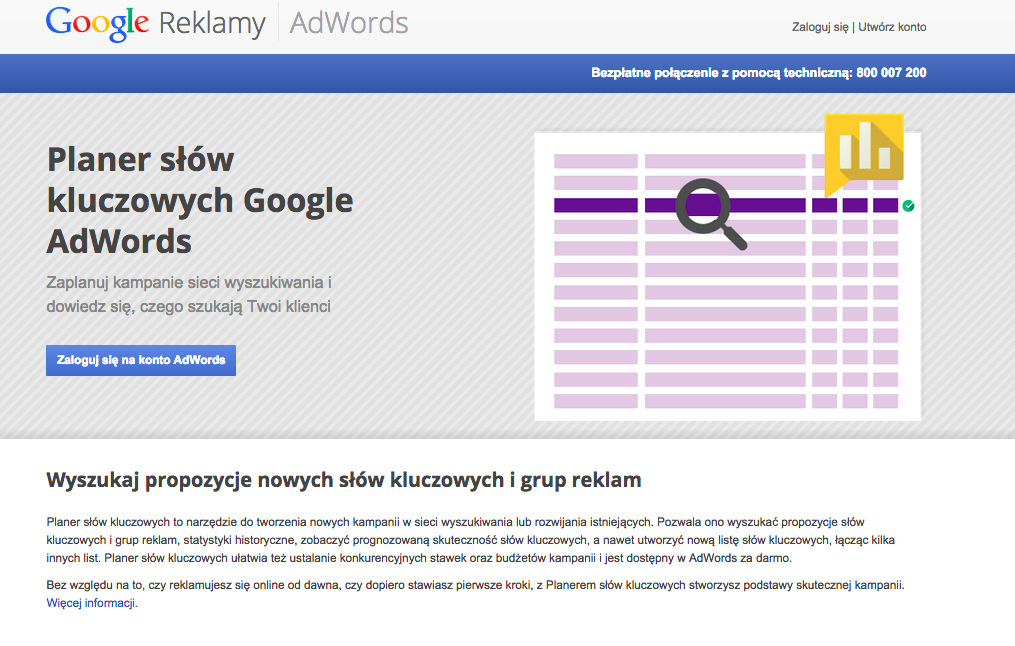Open the "Utwórz konto" link

(x=892, y=27)
